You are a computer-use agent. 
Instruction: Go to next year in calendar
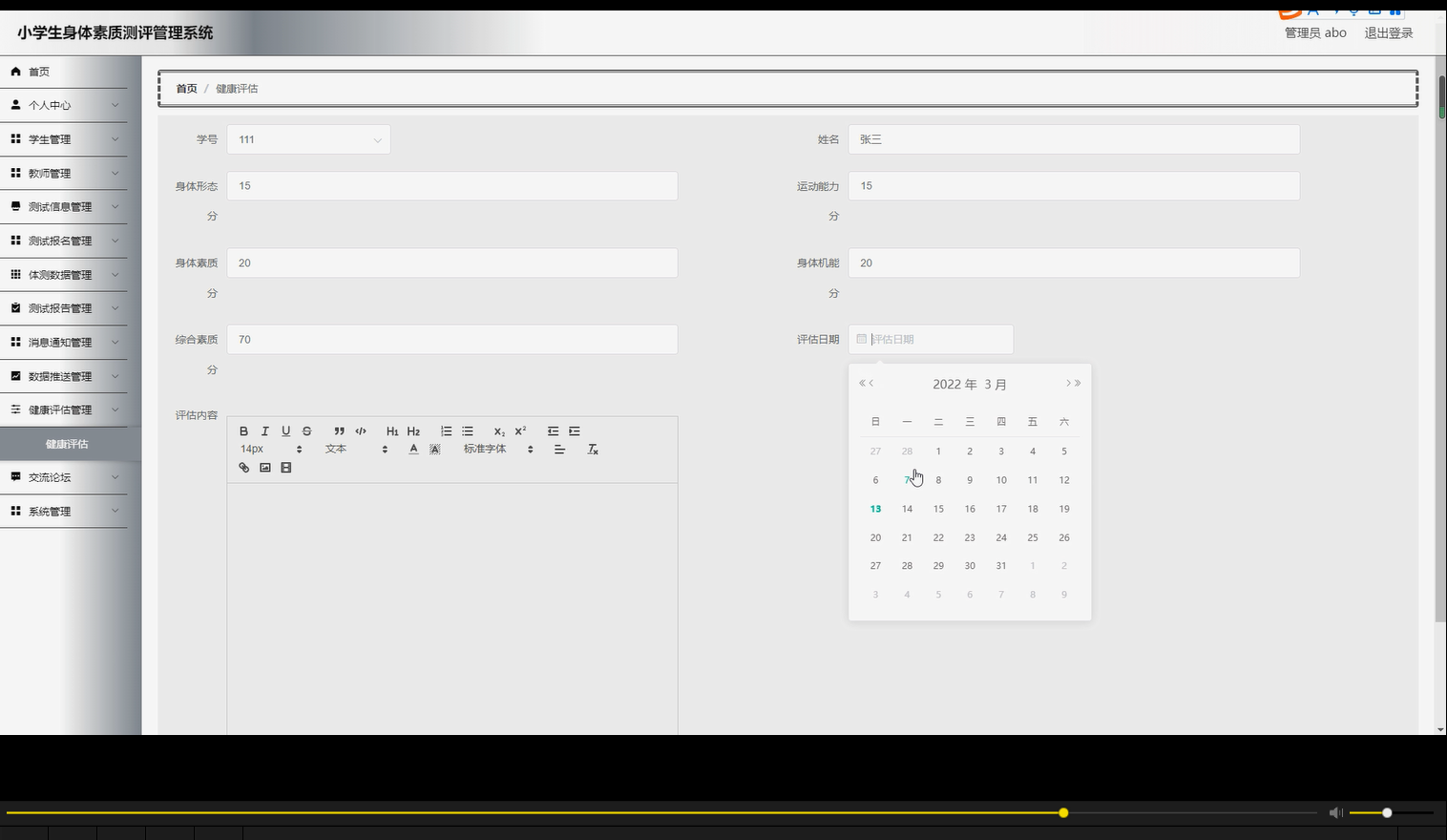(x=1078, y=383)
